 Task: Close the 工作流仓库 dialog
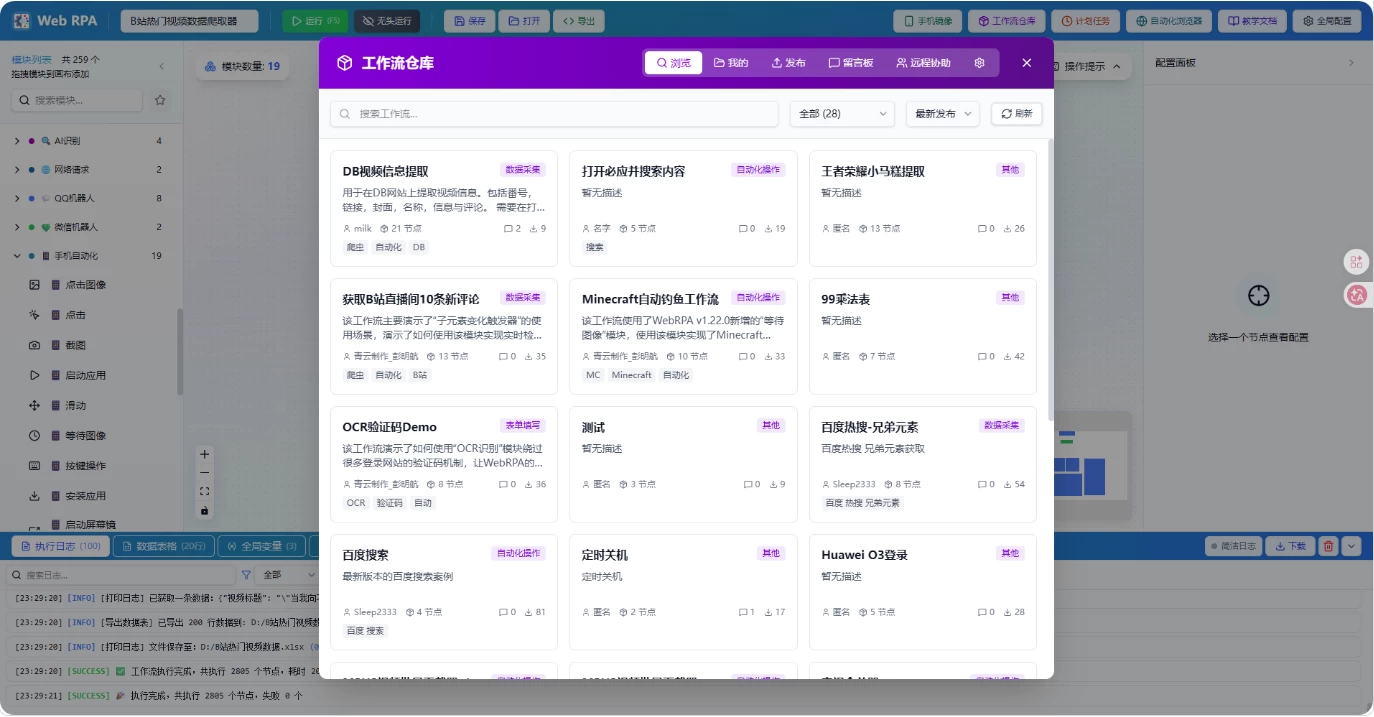pos(1026,63)
